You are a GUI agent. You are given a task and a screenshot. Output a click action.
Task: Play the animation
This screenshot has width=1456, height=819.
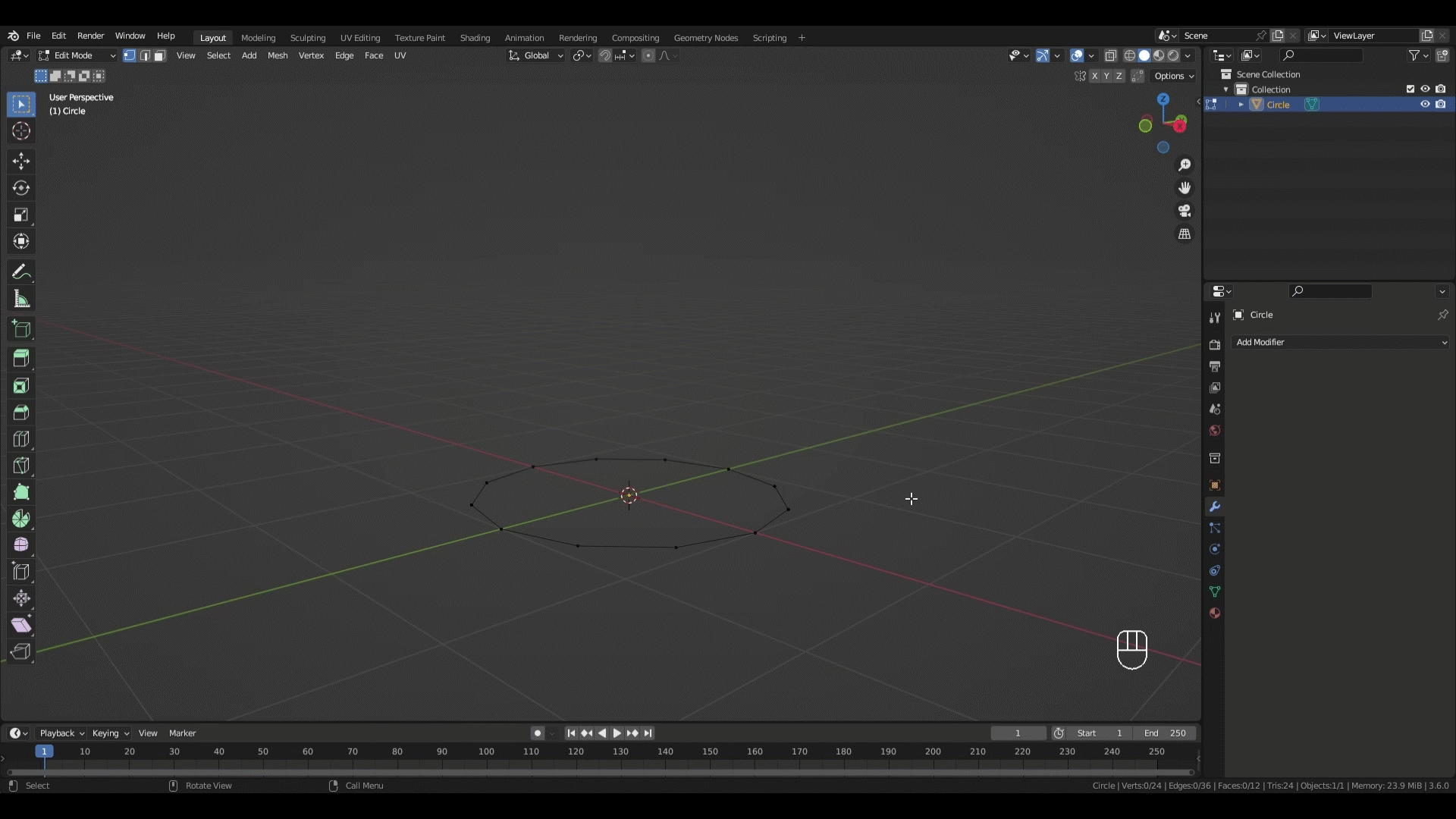tap(617, 733)
